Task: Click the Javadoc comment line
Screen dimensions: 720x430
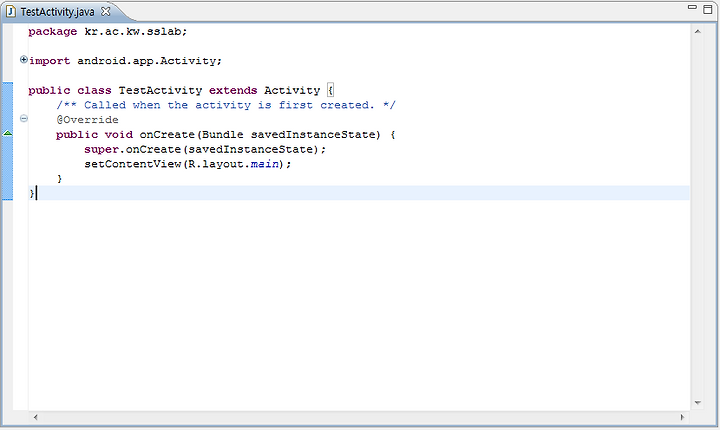Action: 225,105
